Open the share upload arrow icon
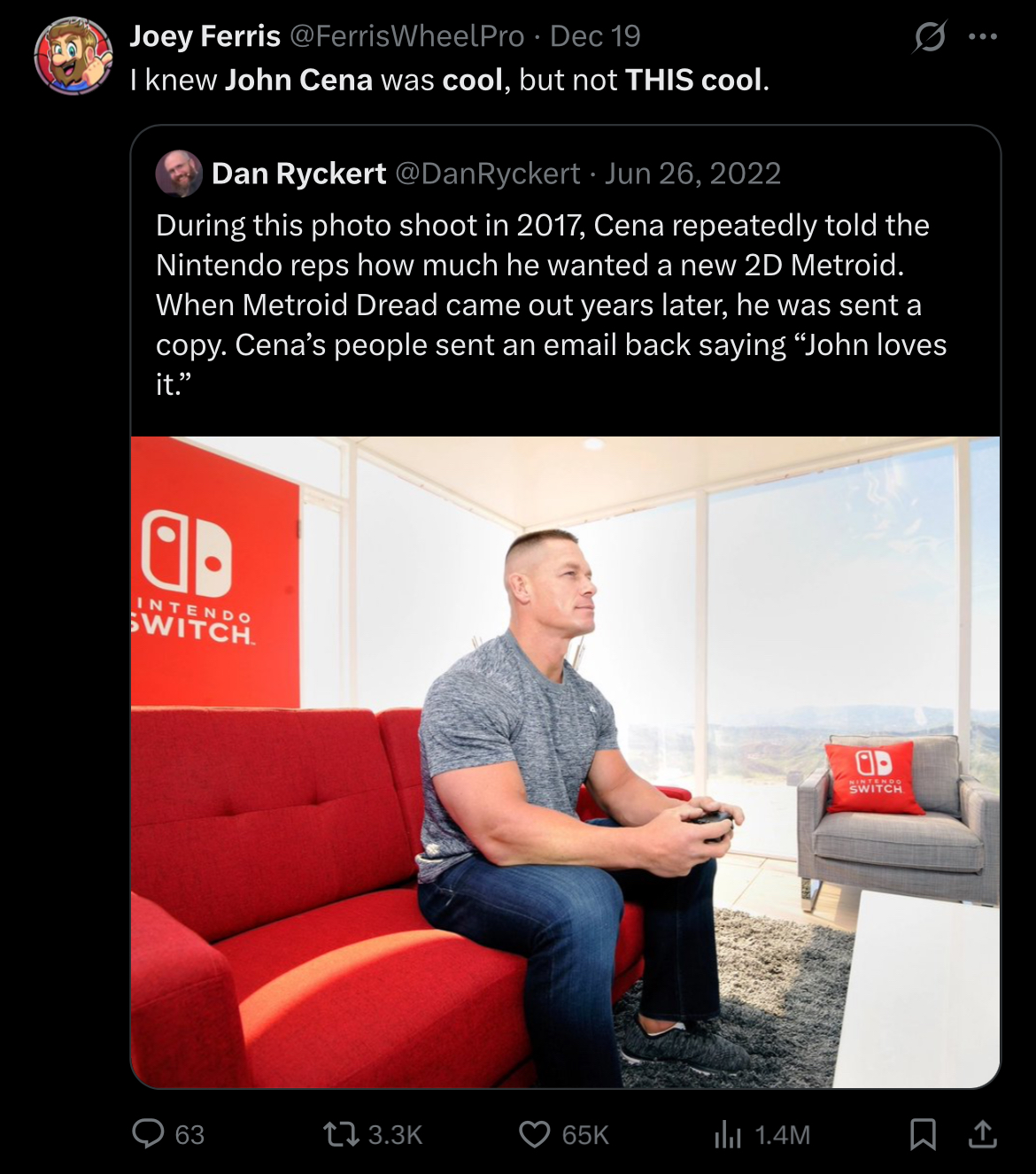The height and width of the screenshot is (1174, 1036). [982, 1133]
